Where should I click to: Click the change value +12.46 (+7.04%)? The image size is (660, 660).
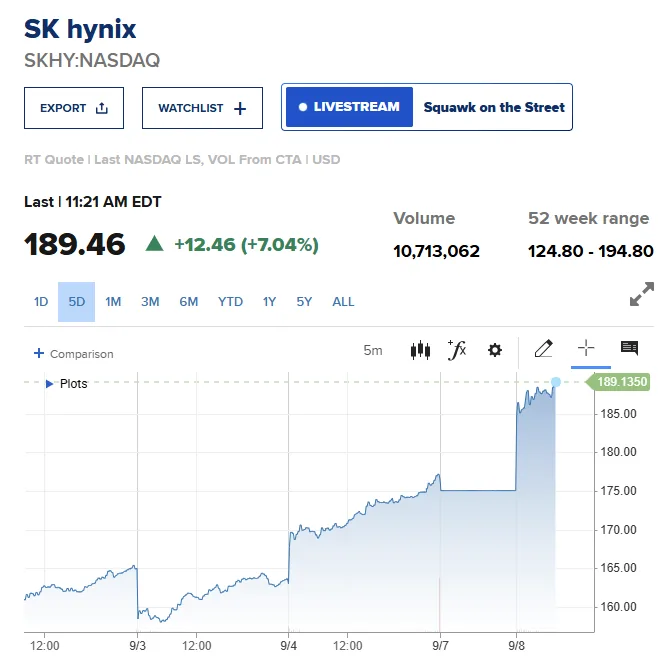[x=246, y=245]
